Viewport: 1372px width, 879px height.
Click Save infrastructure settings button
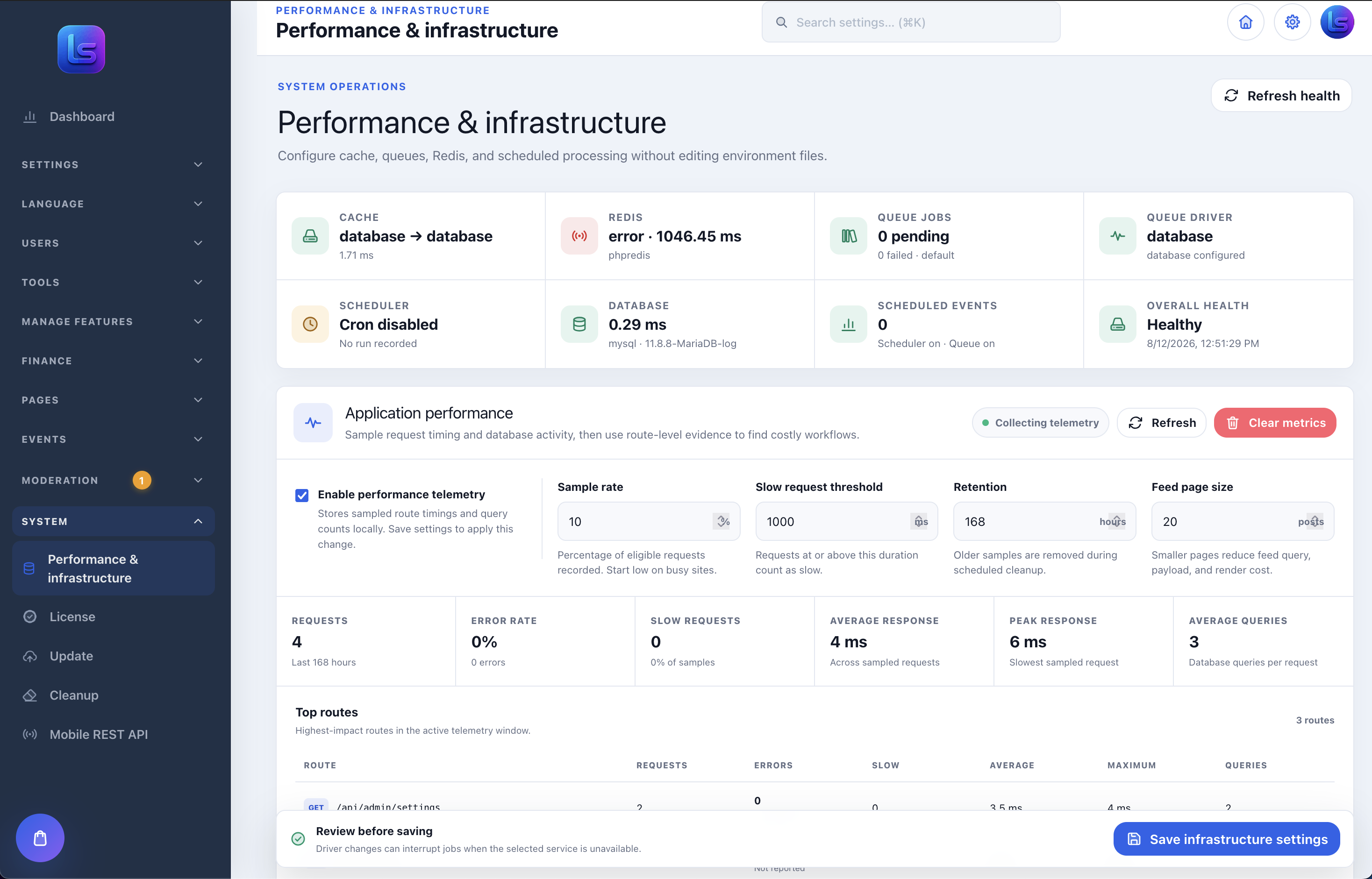[x=1226, y=838]
